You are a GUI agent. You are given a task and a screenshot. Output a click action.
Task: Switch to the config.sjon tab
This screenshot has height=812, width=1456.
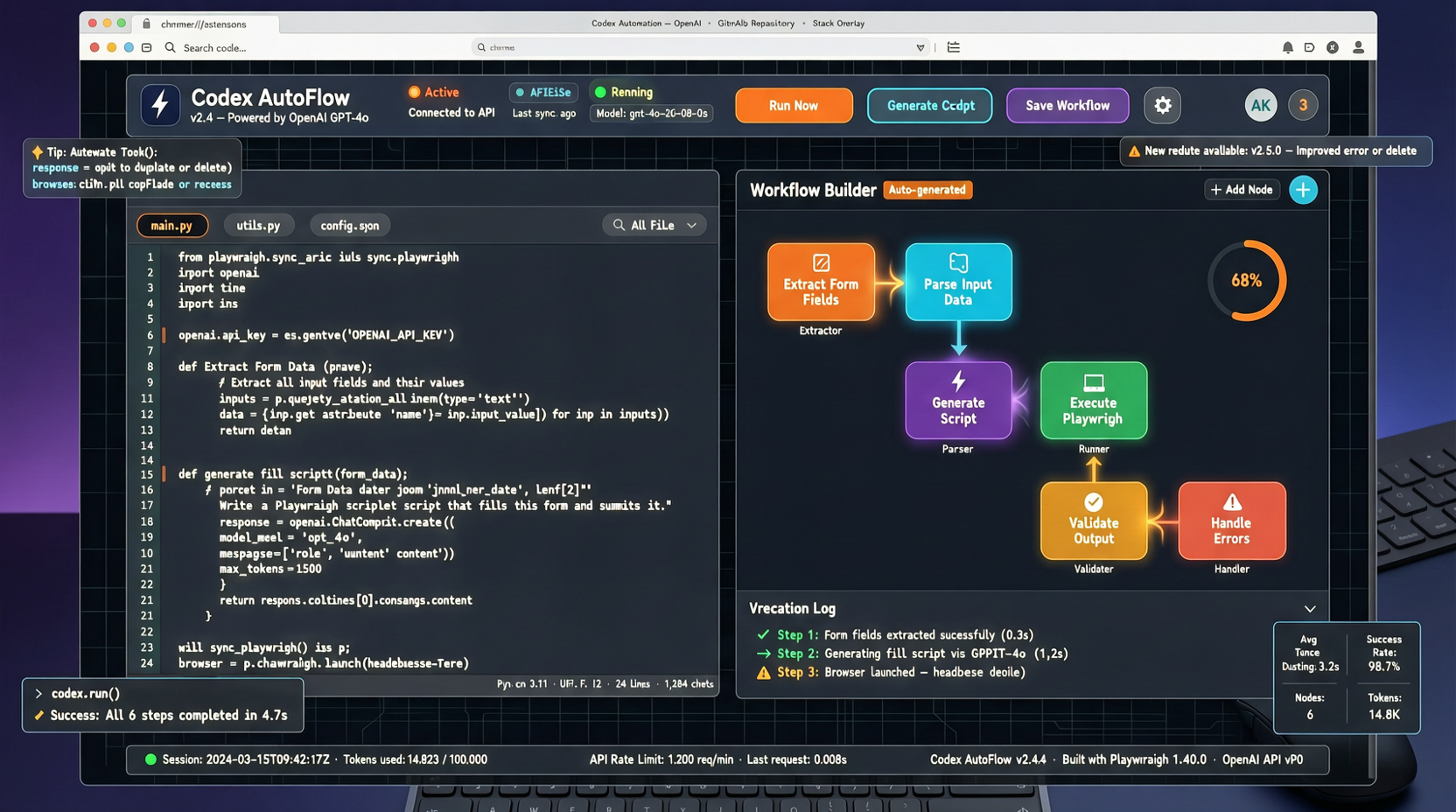click(x=350, y=226)
